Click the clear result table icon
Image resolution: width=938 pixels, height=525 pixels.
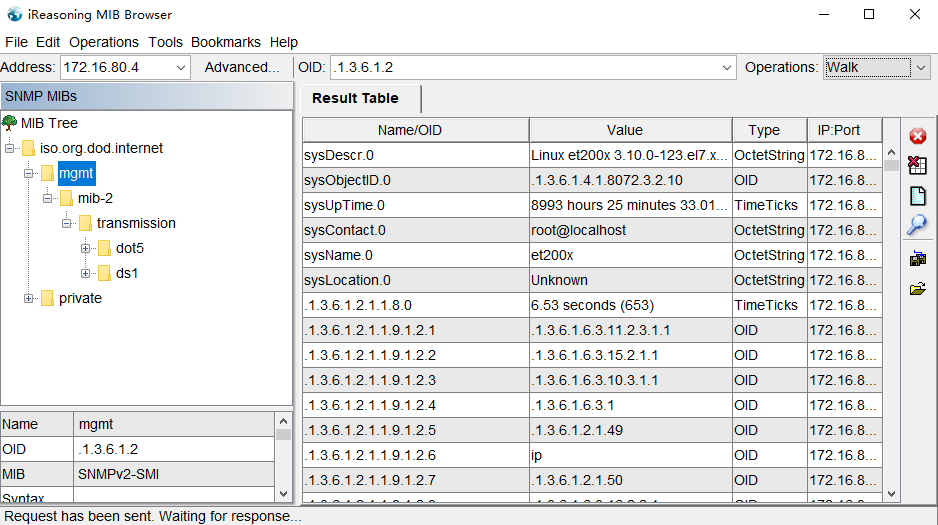(x=918, y=165)
